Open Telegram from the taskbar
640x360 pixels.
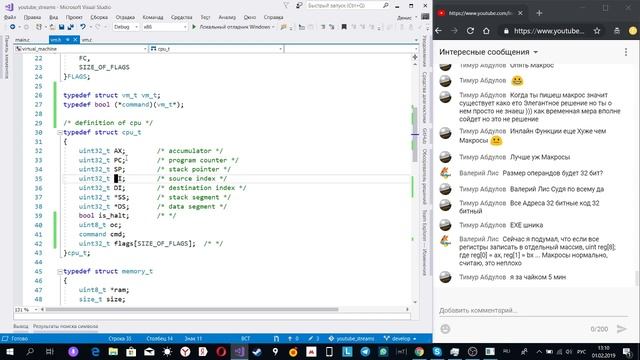365,351
